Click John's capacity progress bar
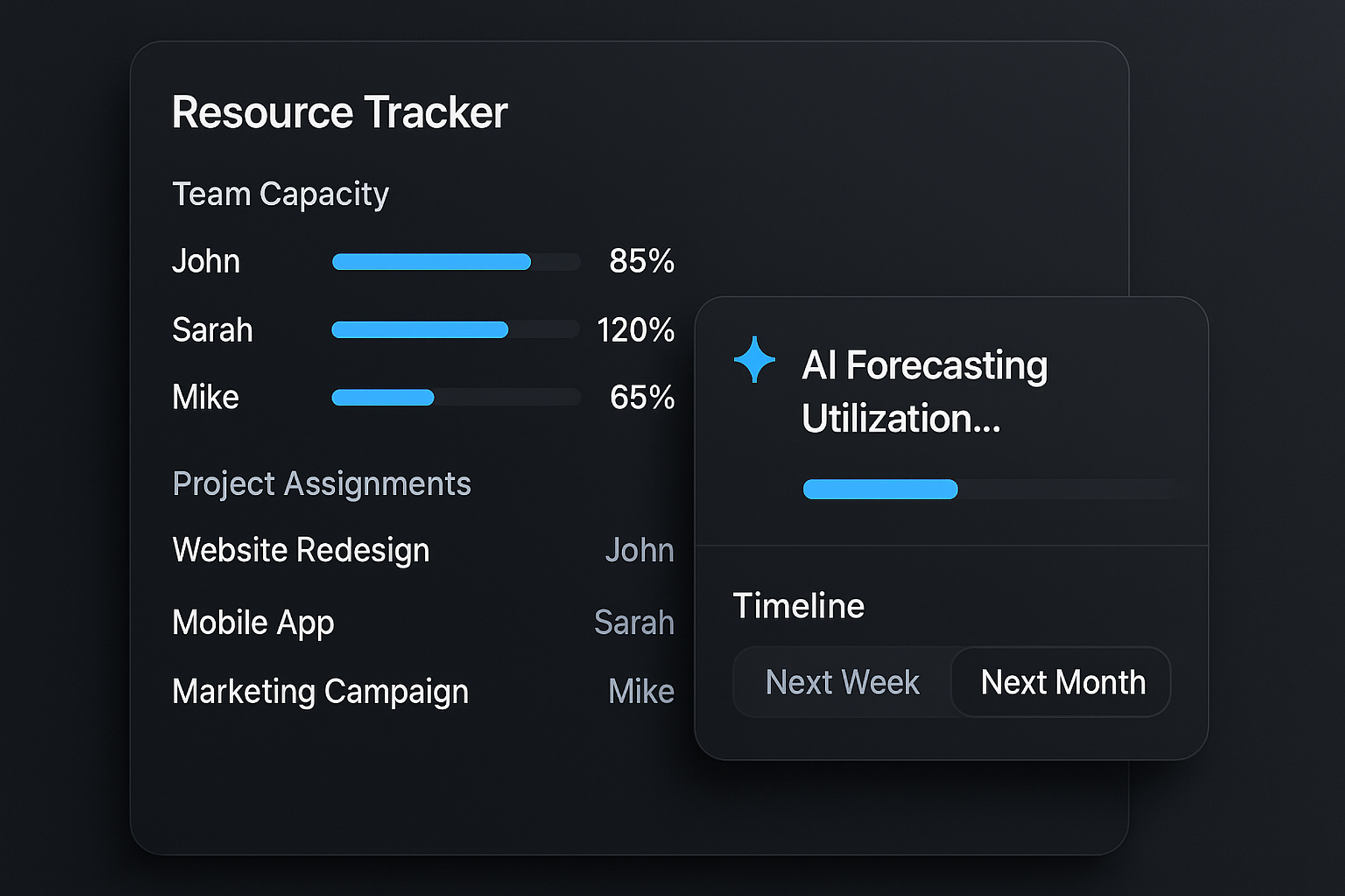 tap(456, 261)
